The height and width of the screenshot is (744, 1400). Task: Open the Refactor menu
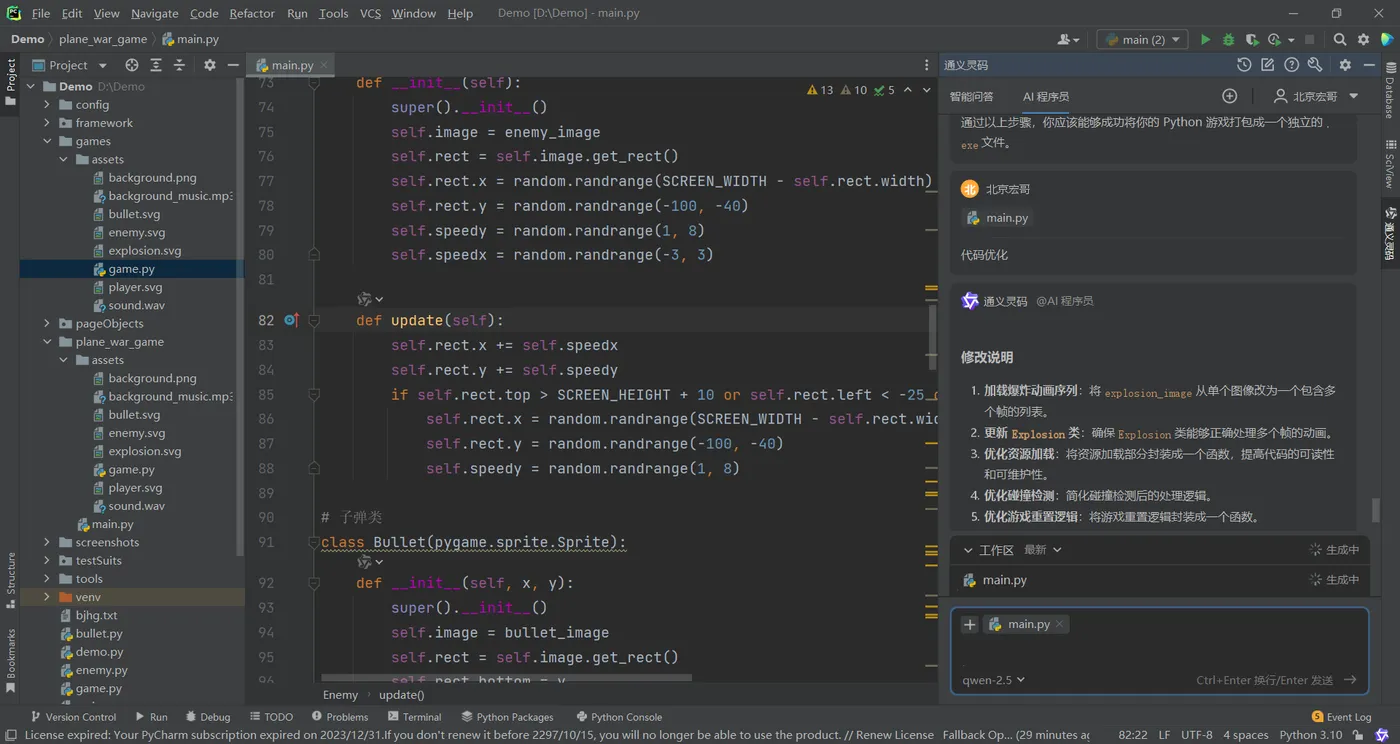click(252, 13)
